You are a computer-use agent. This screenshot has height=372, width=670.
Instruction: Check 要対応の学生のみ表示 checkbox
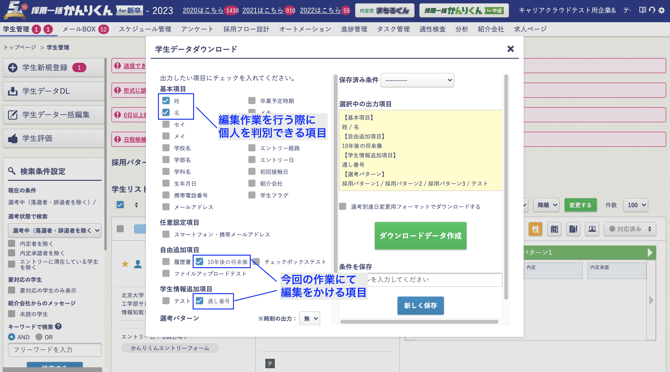coord(12,290)
